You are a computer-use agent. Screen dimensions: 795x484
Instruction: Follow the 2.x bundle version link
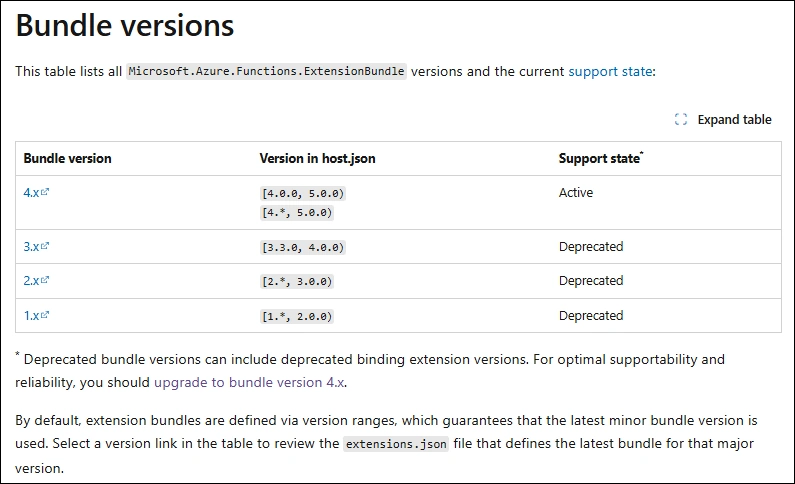31,281
